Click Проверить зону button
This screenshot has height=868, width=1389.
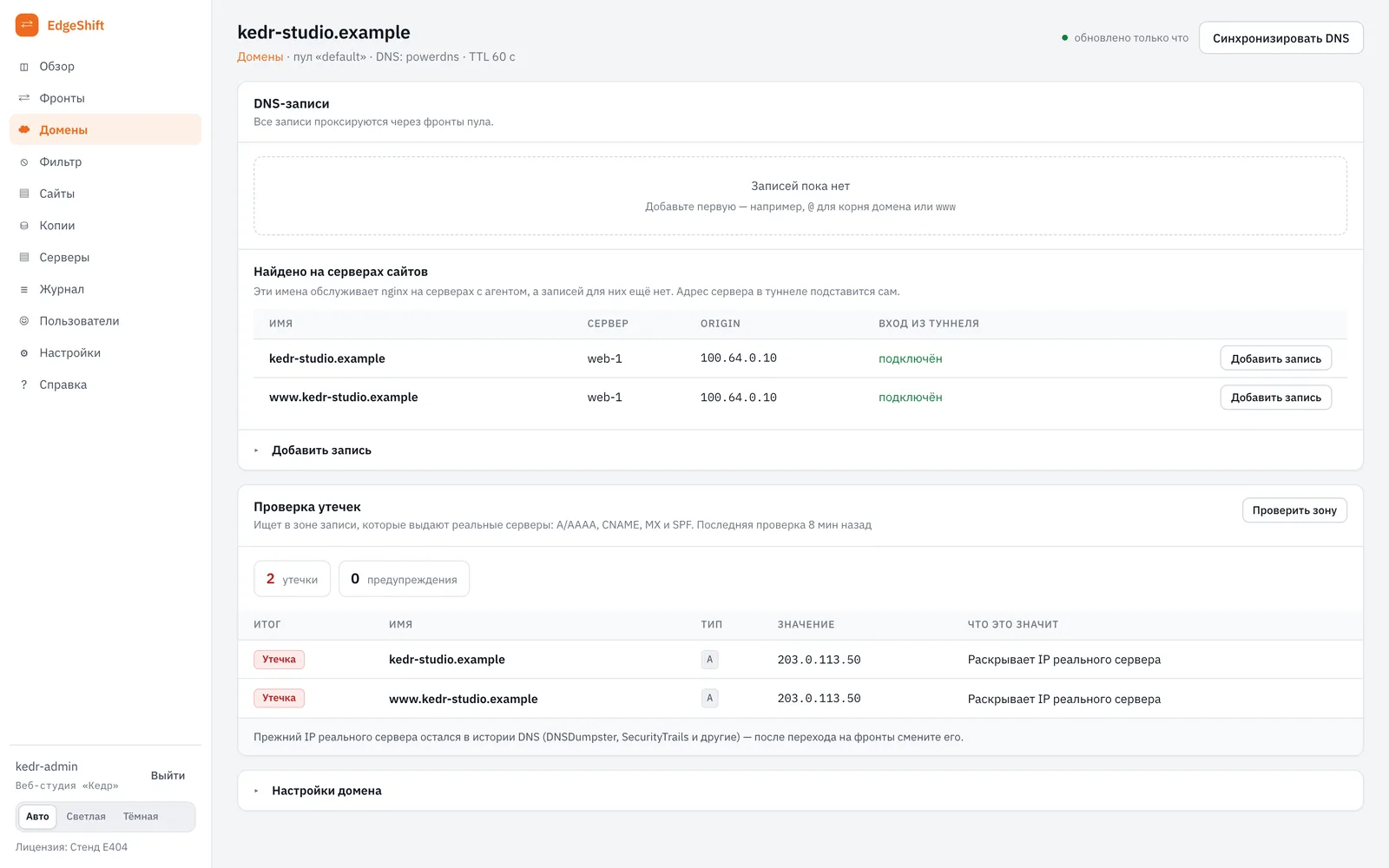coord(1294,510)
